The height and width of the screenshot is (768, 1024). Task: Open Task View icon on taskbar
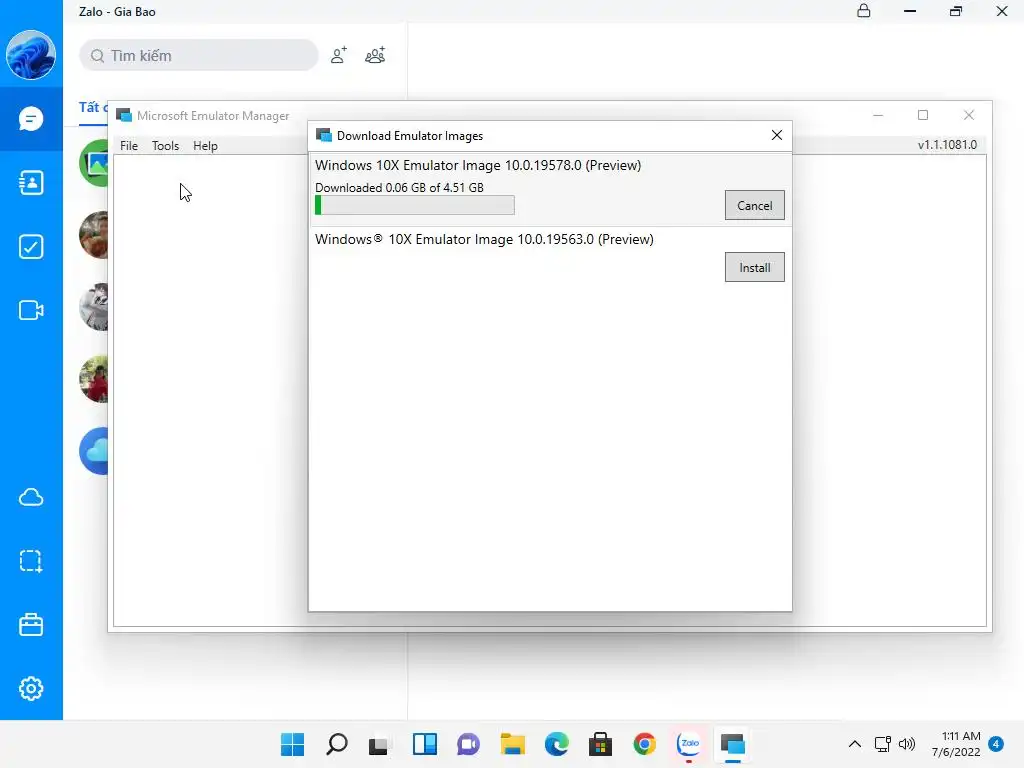(x=381, y=744)
